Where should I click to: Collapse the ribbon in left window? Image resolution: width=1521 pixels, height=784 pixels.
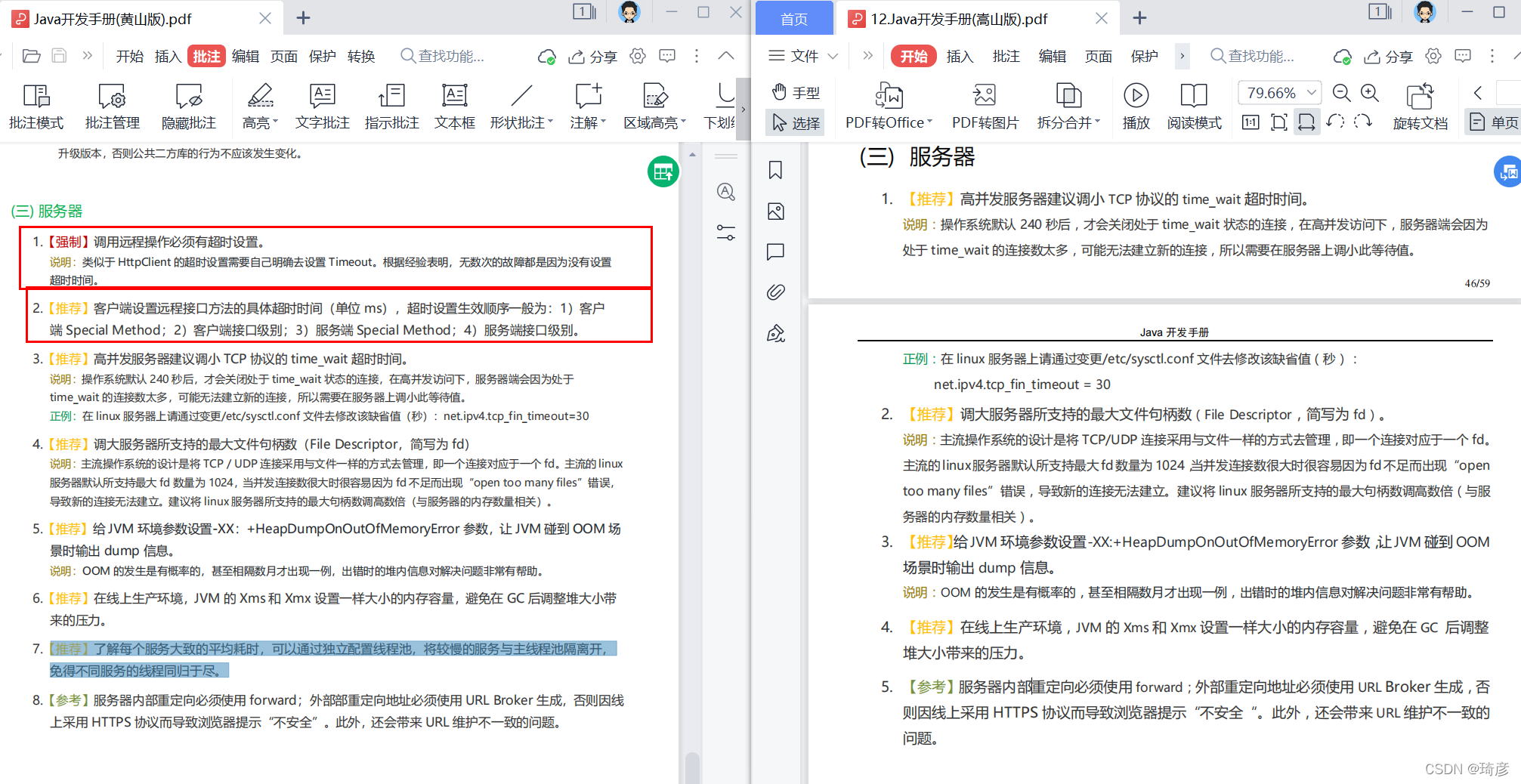point(725,56)
